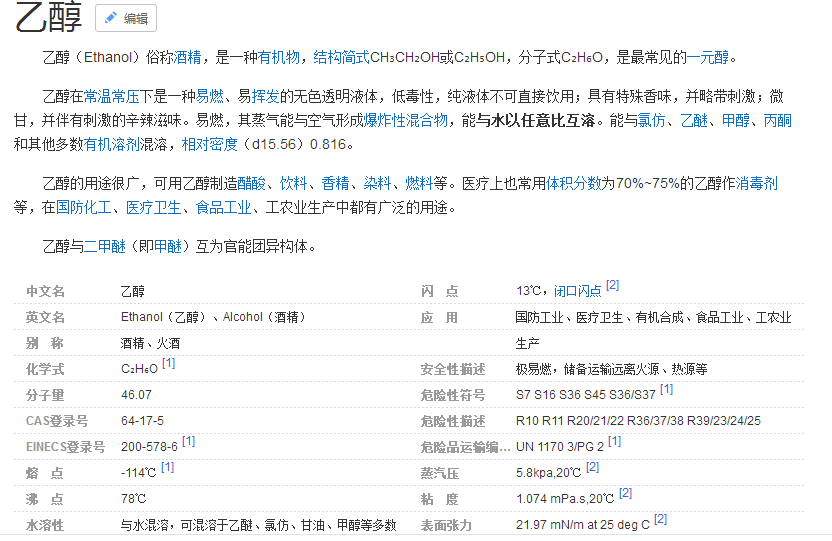Open the 有机溶剂 hyperlink
Screen dimensions: 832x541
pos(111,144)
